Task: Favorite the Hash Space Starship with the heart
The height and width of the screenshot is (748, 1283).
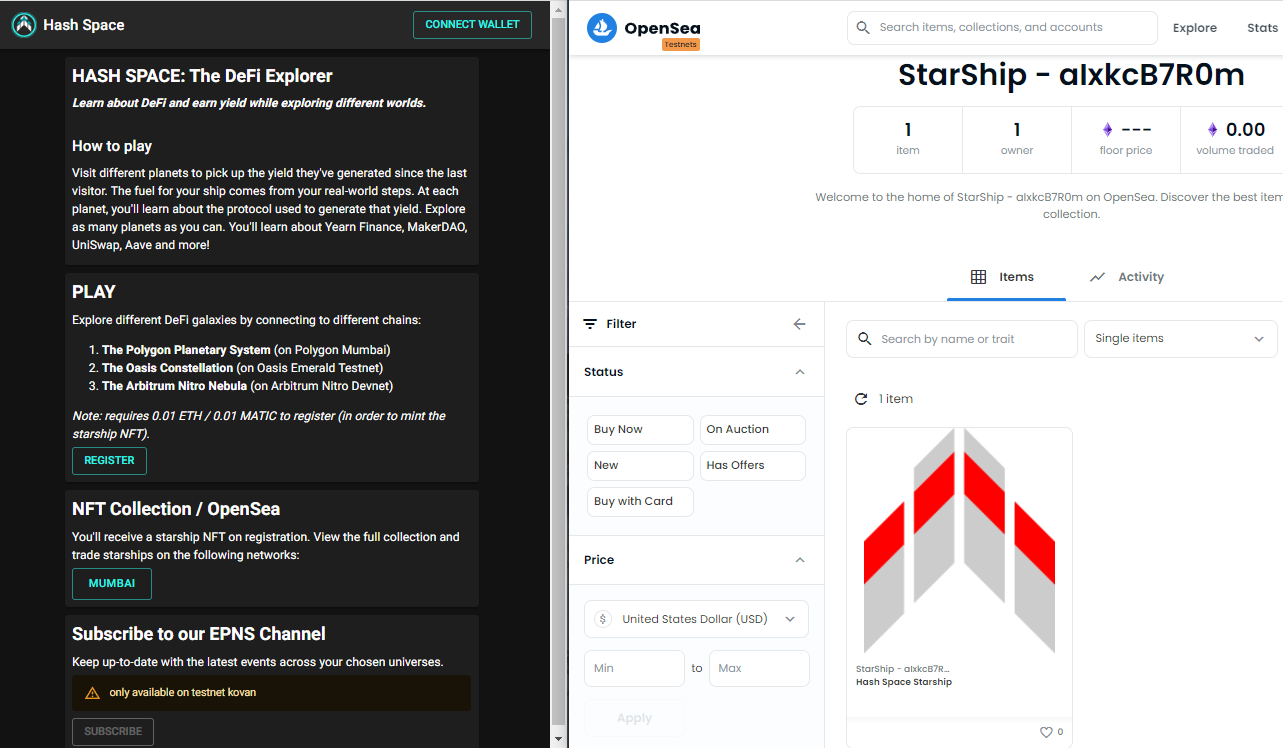Action: point(1046,732)
